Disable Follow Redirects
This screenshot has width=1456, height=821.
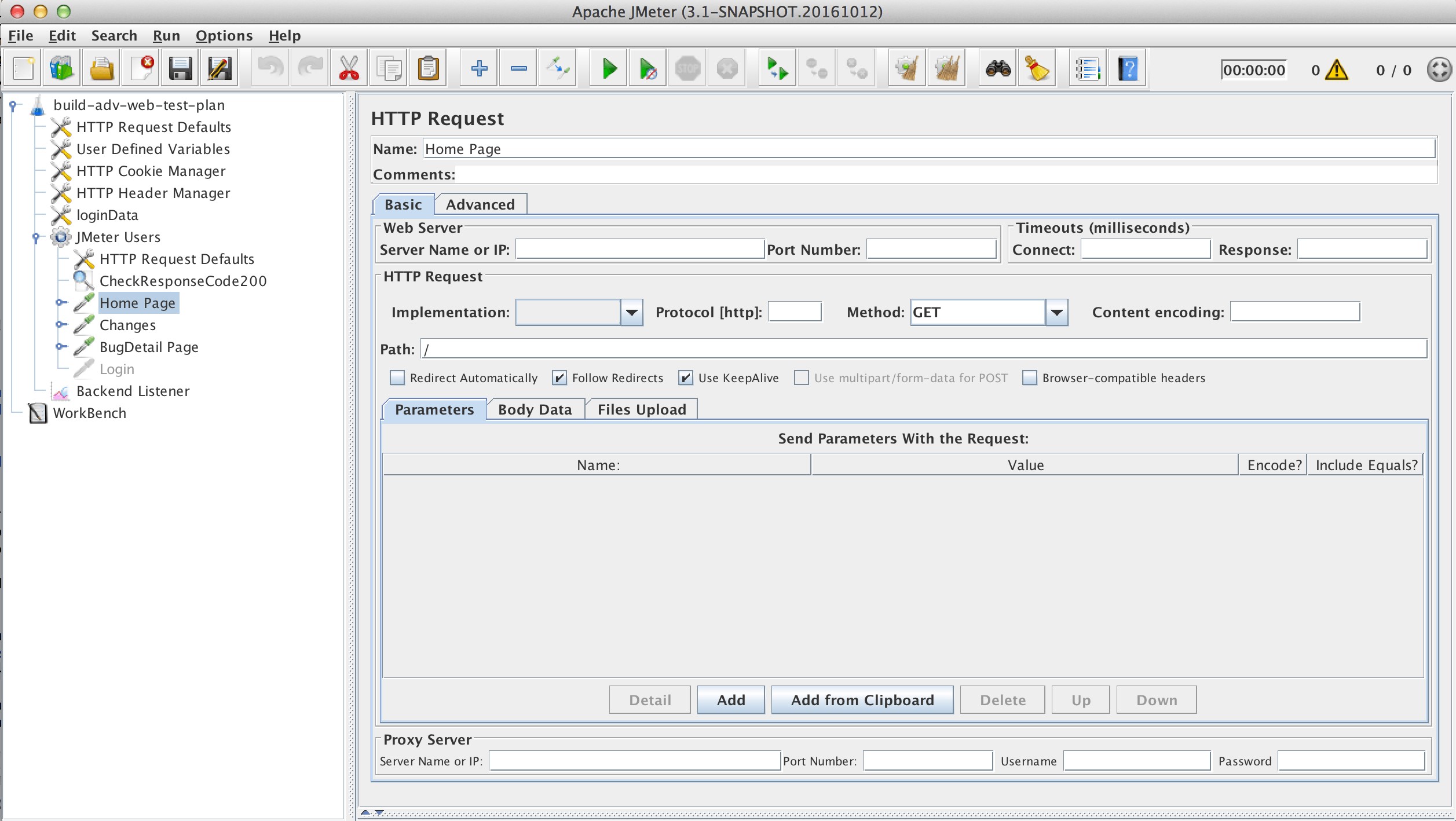coord(559,377)
